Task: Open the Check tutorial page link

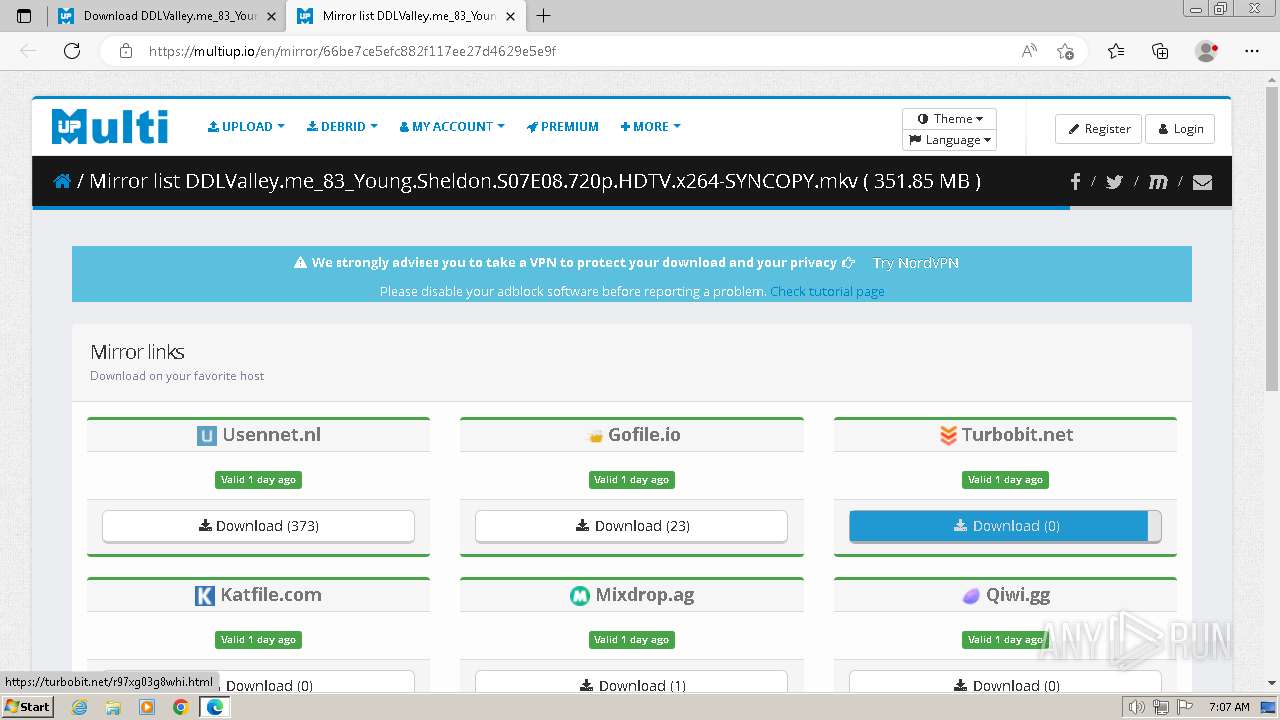Action: click(x=827, y=292)
